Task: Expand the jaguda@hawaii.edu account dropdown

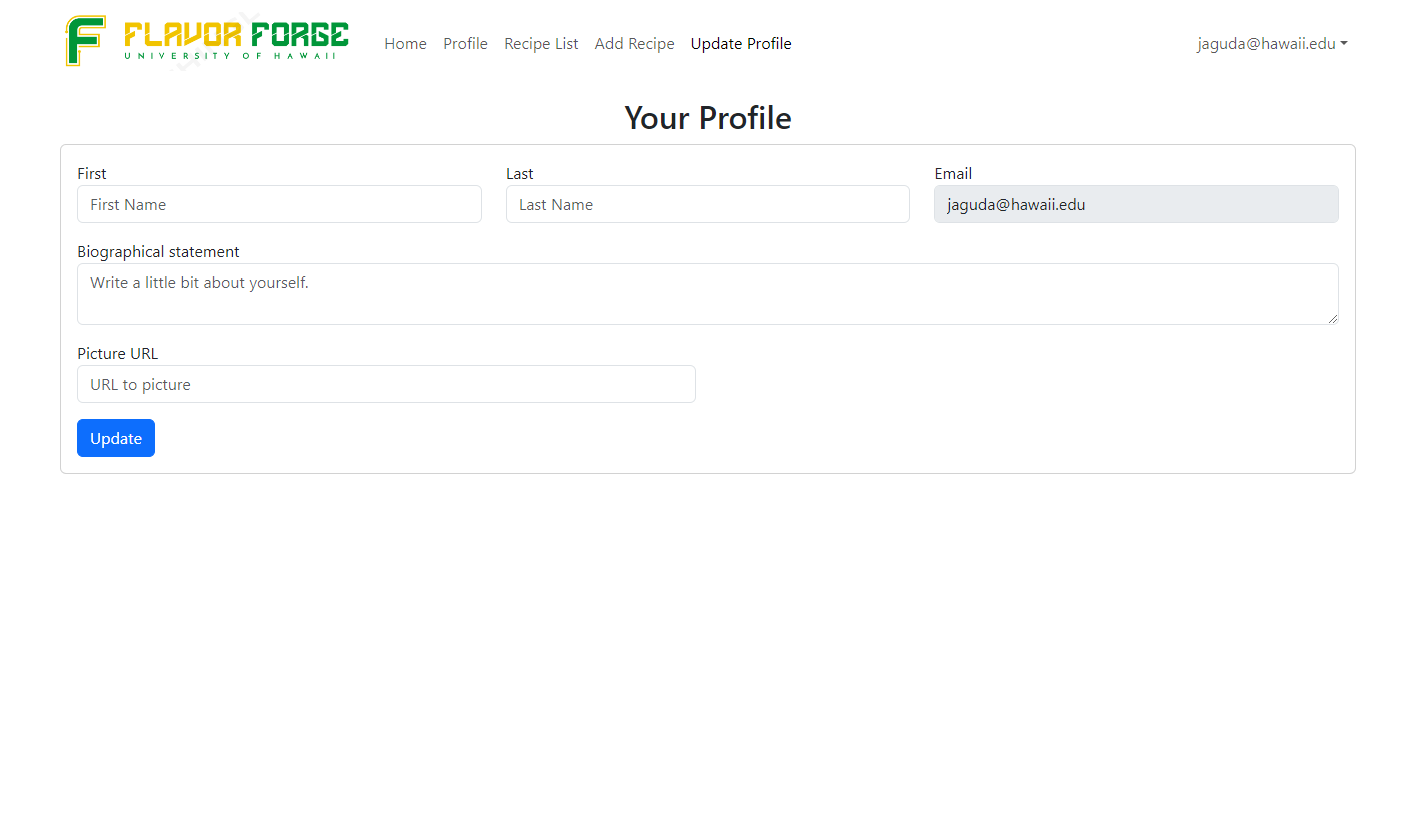Action: [1272, 44]
